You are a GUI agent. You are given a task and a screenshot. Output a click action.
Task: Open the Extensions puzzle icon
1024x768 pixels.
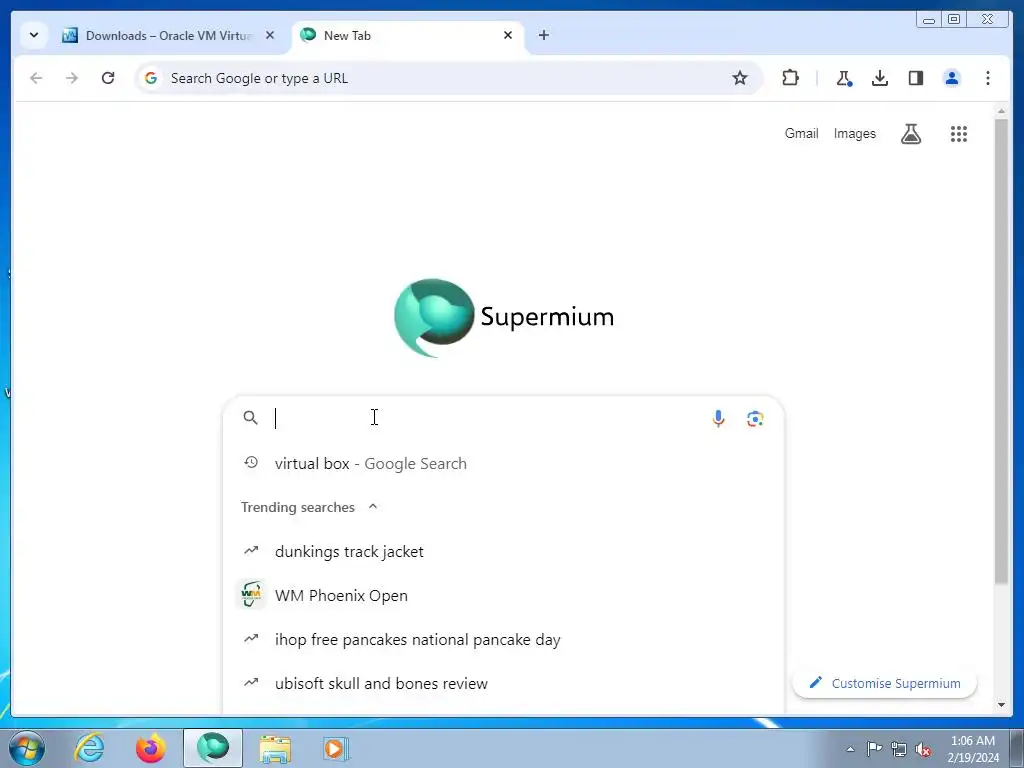790,78
